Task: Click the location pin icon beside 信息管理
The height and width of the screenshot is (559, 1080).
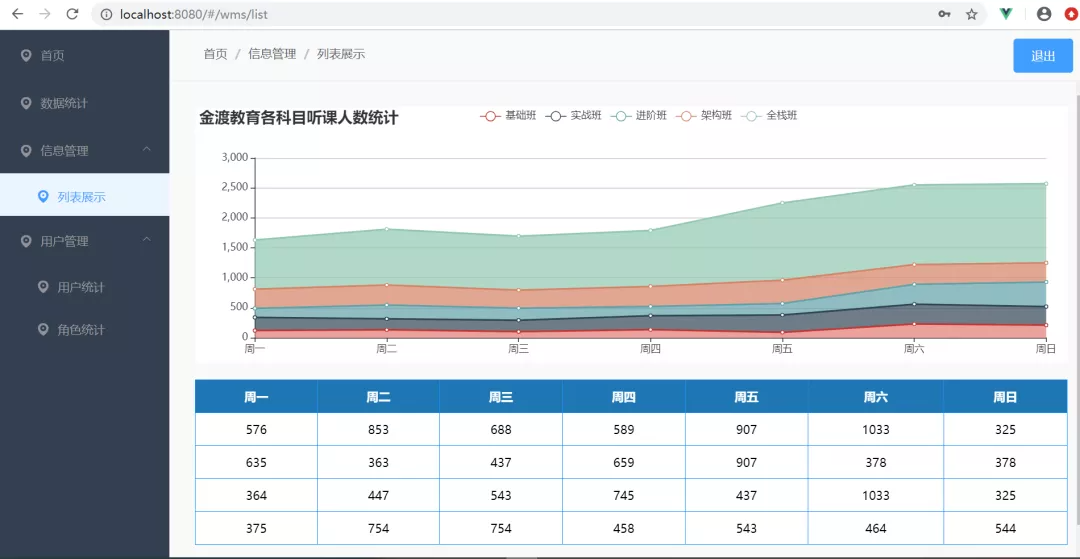Action: click(x=26, y=151)
